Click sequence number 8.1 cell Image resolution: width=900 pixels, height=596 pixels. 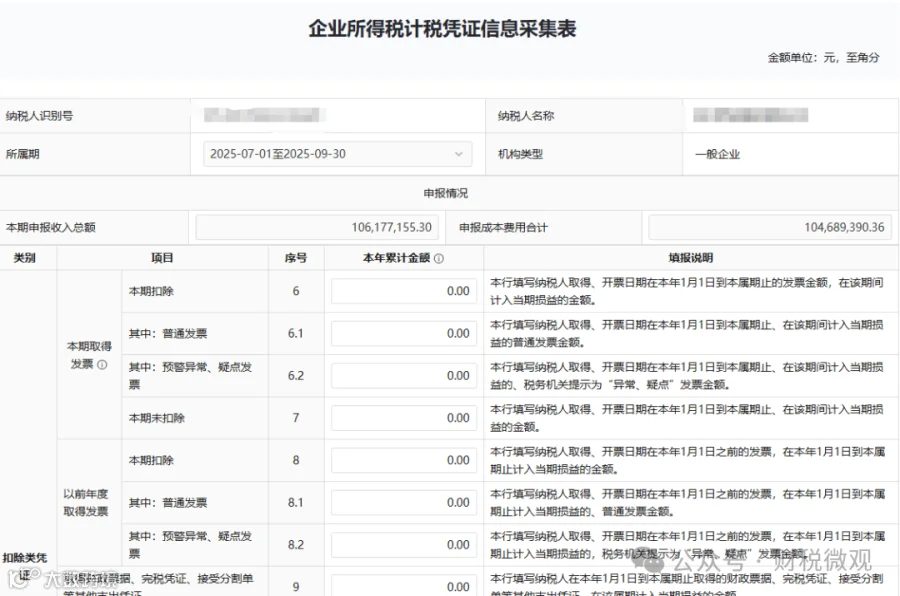tap(296, 502)
